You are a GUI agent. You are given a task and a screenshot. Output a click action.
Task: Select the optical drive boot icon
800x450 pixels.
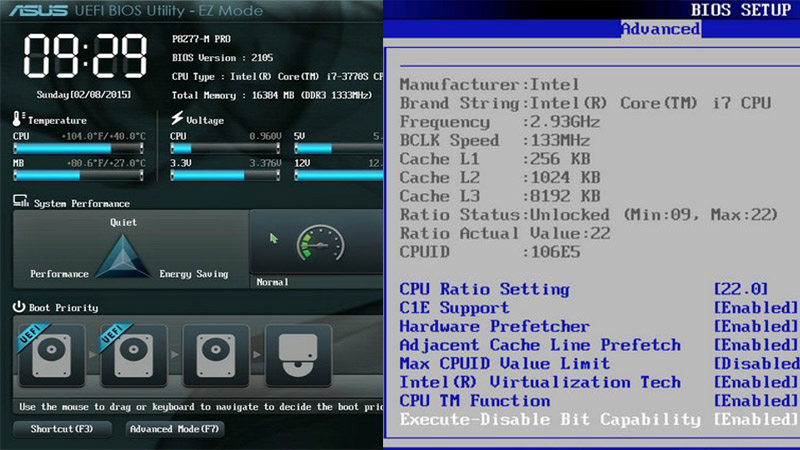click(298, 355)
